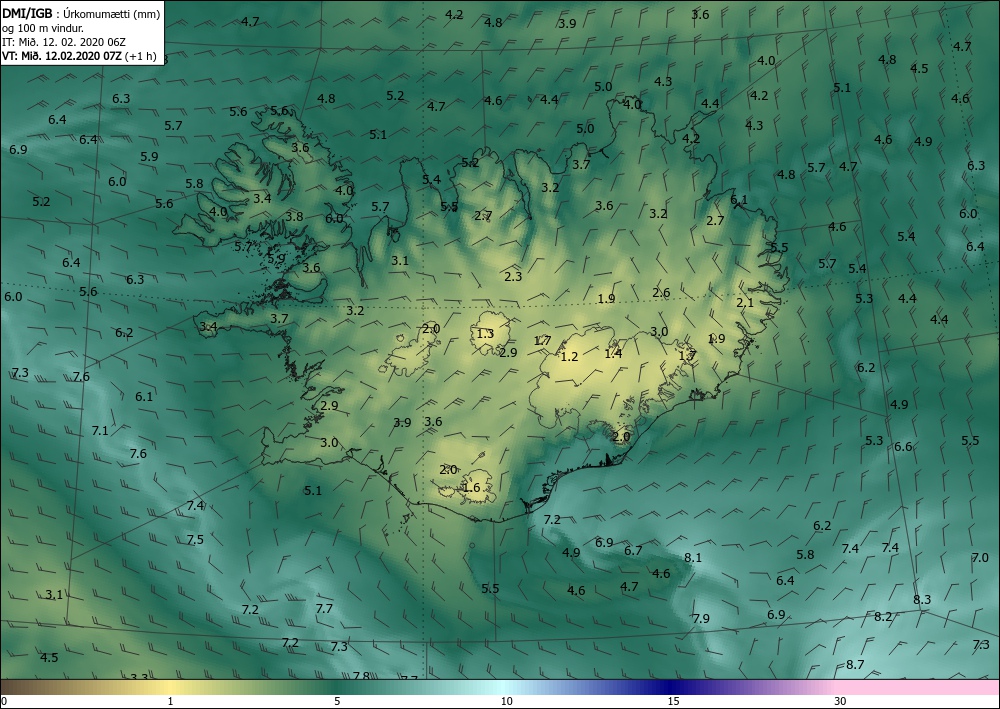Click the offshore value "6.7"

633,551
